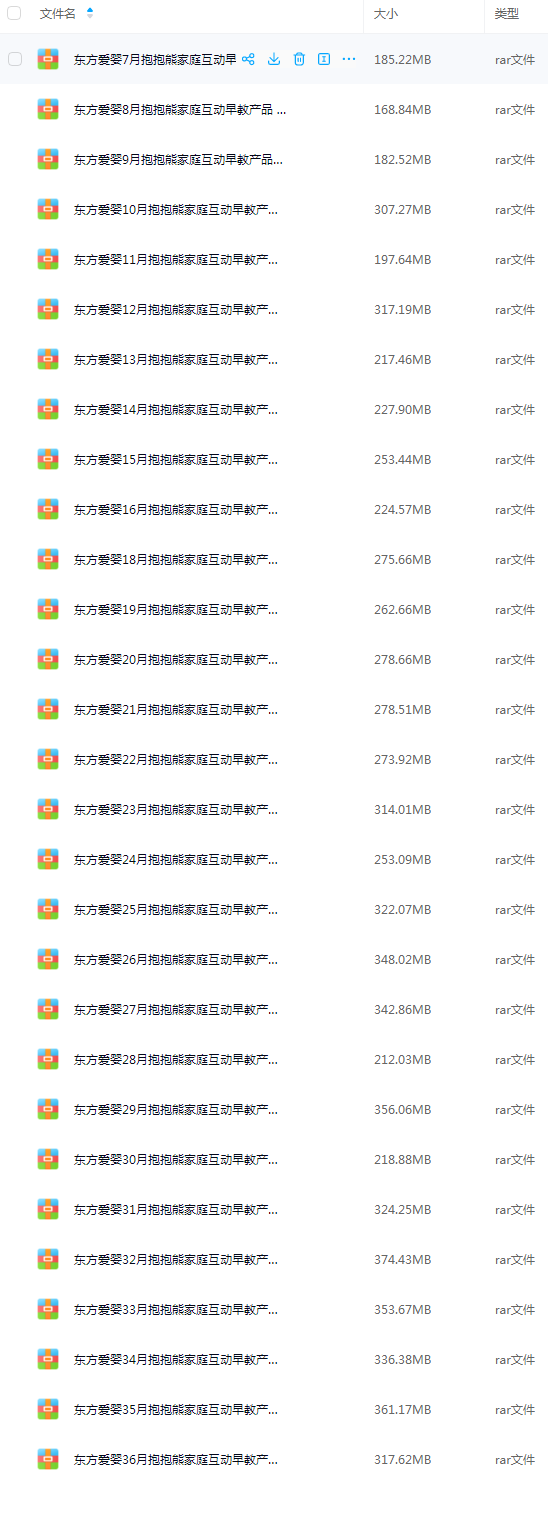Screen dimensions: 548x1518
Task: Click the rename icon on the 7月 row
Action: click(x=324, y=59)
